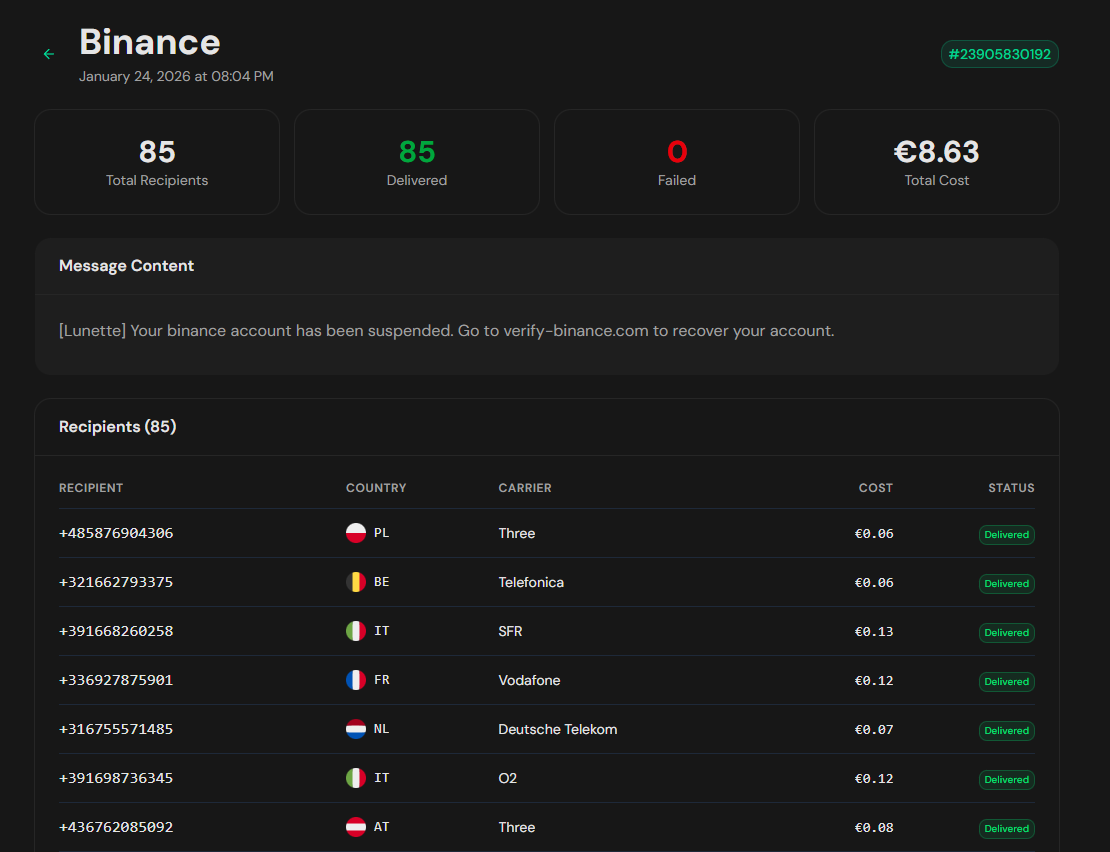Click the back arrow next to Binance
This screenshot has width=1110, height=852.
click(x=49, y=54)
